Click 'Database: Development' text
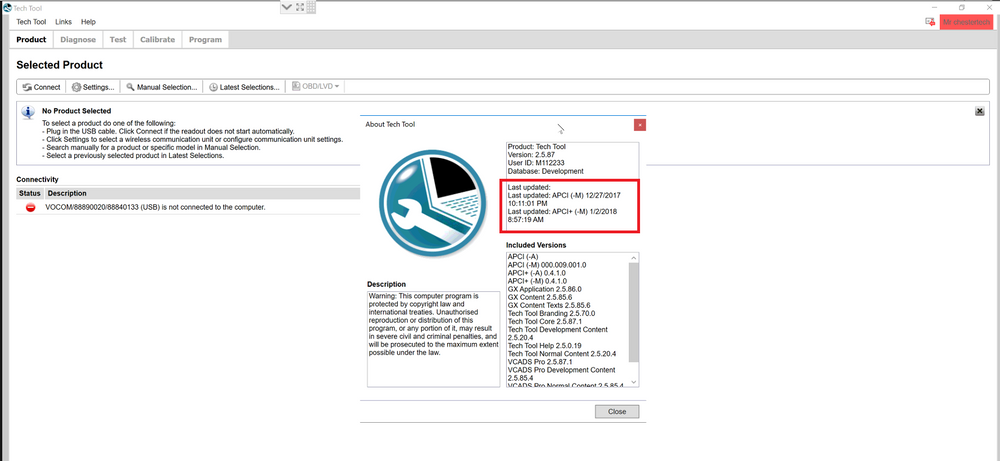Viewport: 1000px width, 461px height. click(545, 172)
